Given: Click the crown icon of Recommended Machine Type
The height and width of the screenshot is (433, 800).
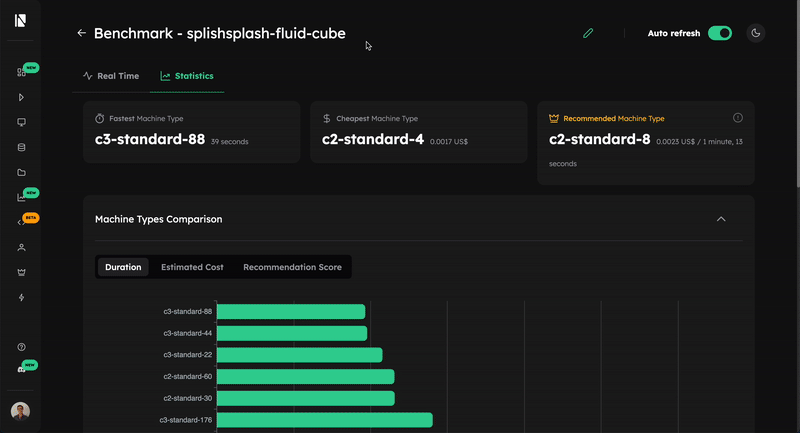Looking at the screenshot, I should (554, 118).
